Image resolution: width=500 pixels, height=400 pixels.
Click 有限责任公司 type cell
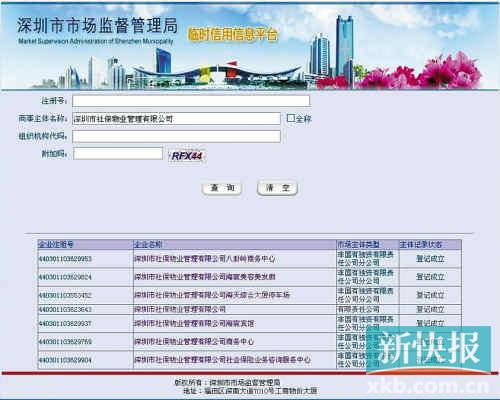358,309
